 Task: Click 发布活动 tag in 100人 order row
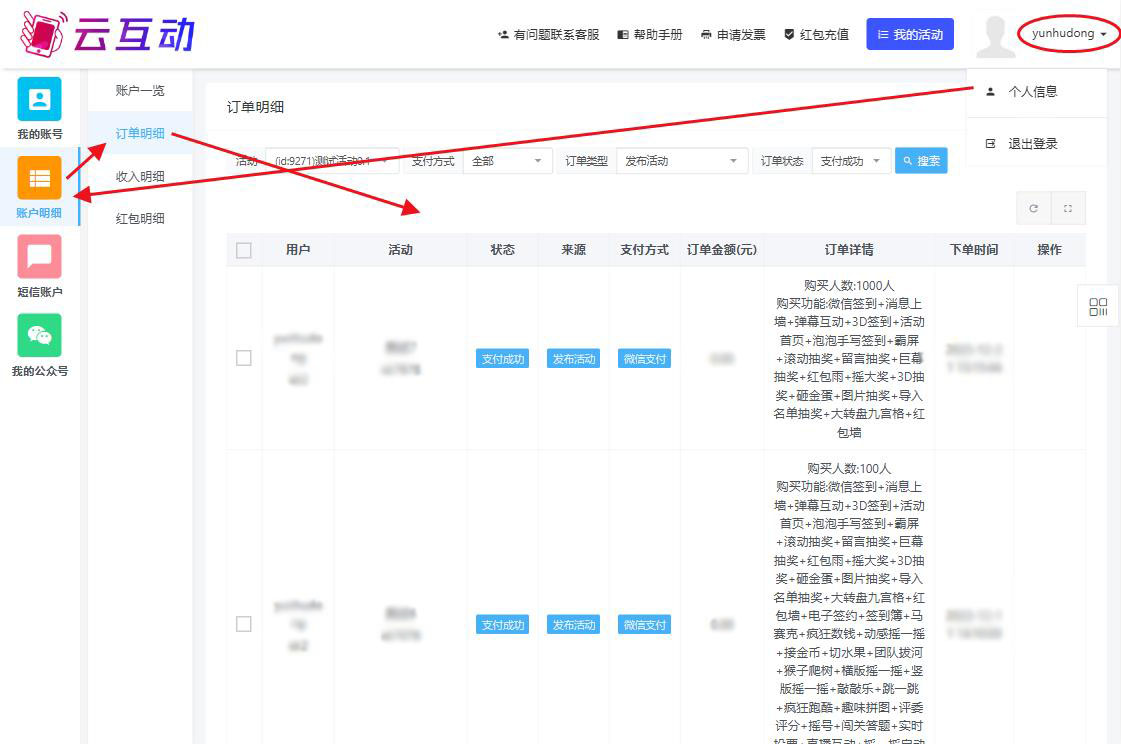click(x=573, y=625)
